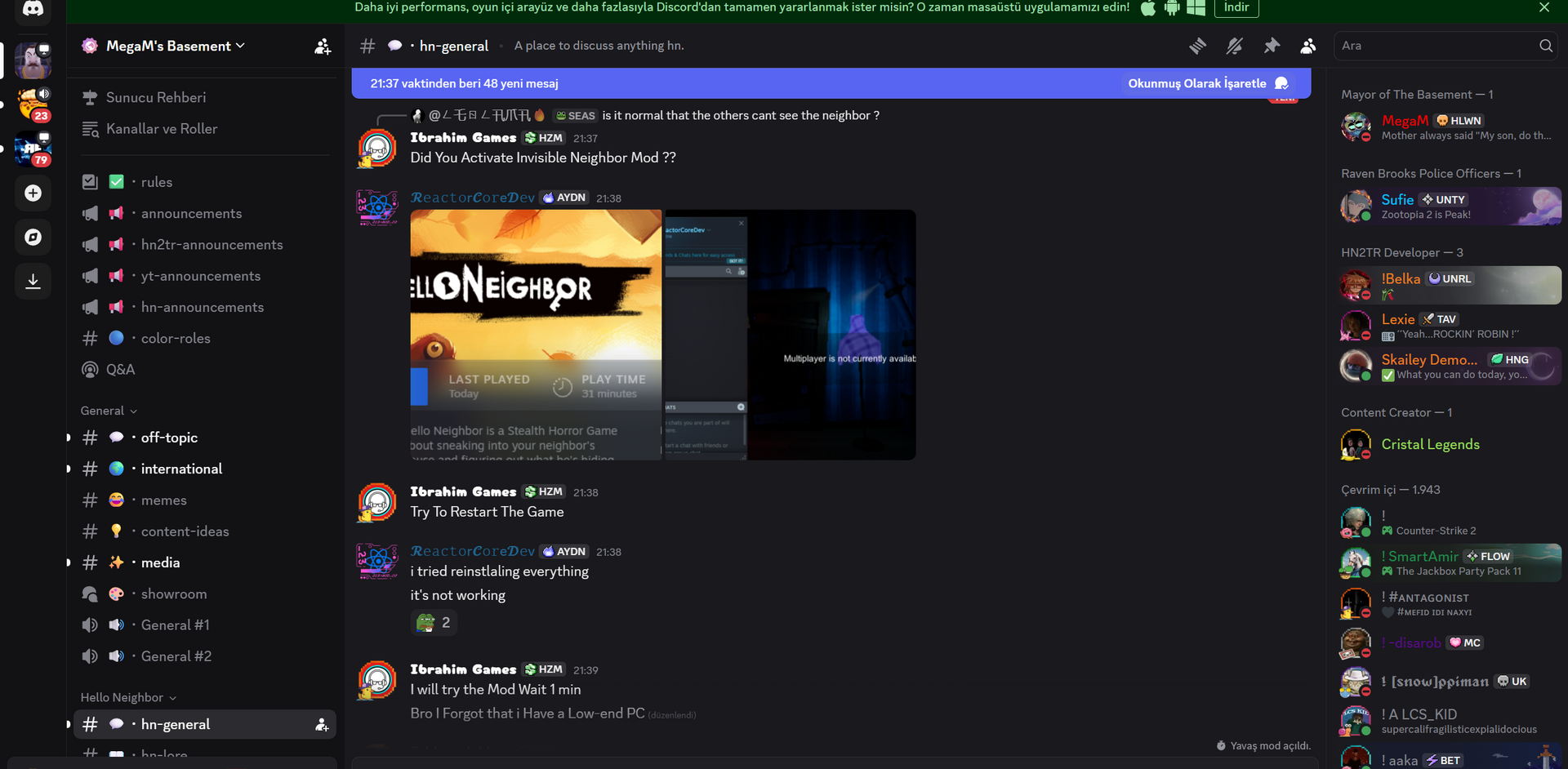The height and width of the screenshot is (769, 1568).
Task: Click the magnifier icon in search box
Action: 1545,46
